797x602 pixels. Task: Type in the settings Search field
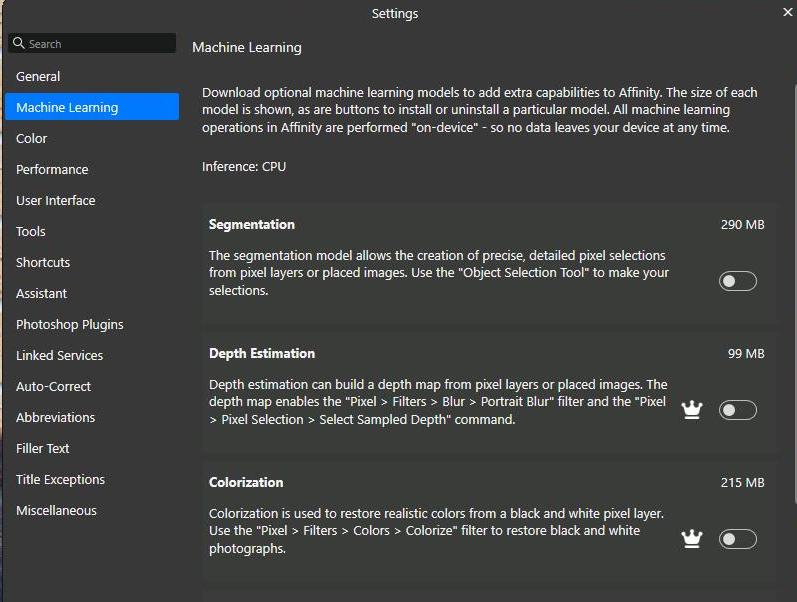(100, 44)
